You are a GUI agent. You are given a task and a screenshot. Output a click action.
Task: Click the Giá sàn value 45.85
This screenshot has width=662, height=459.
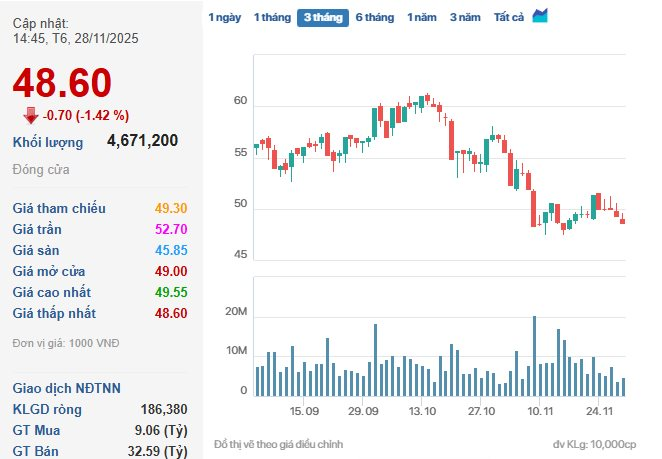click(x=170, y=250)
